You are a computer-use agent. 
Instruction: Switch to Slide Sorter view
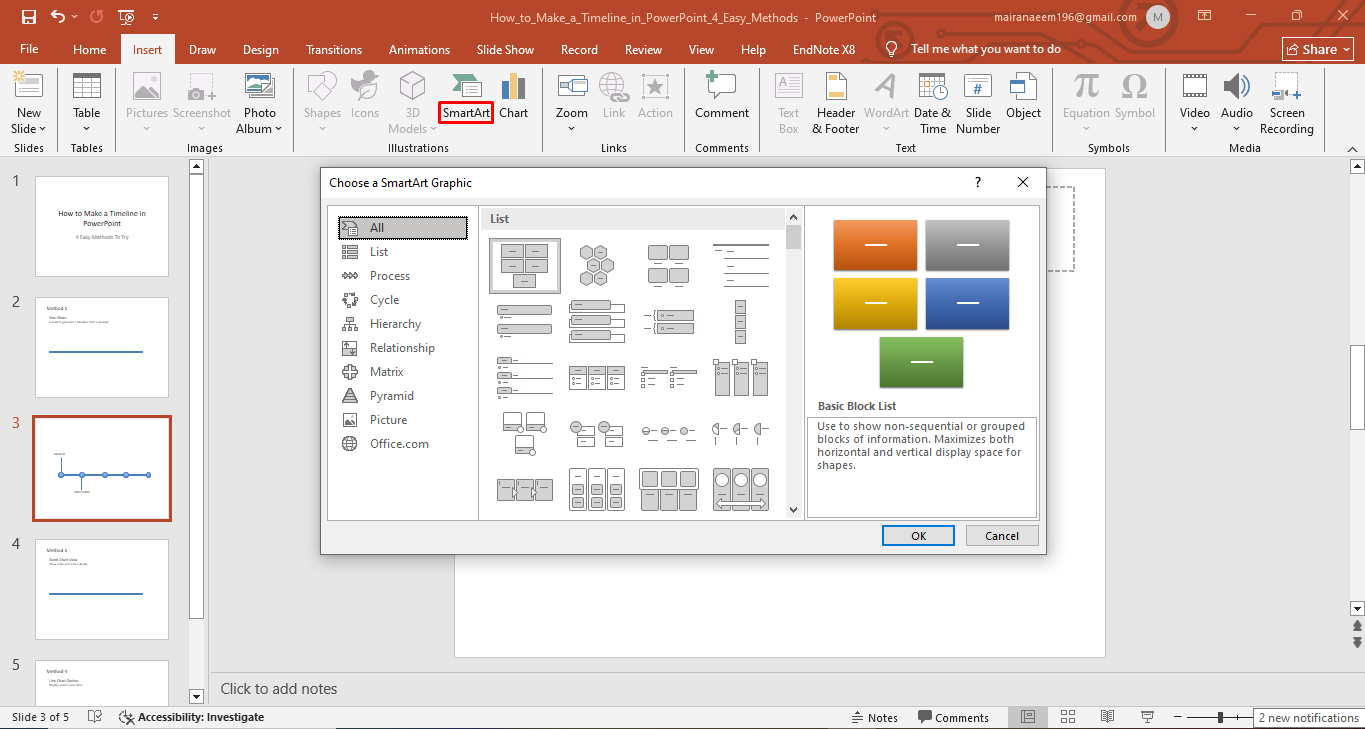(x=1068, y=717)
